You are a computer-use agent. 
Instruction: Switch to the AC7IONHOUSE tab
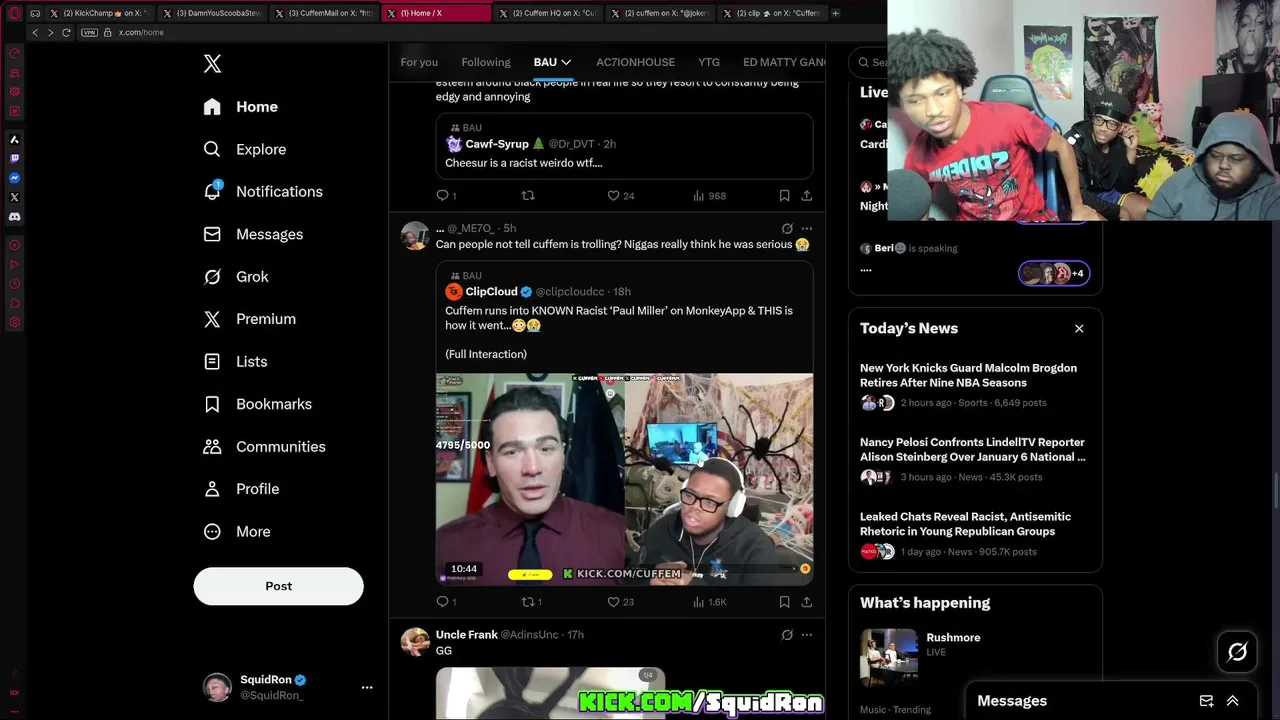[x=635, y=62]
